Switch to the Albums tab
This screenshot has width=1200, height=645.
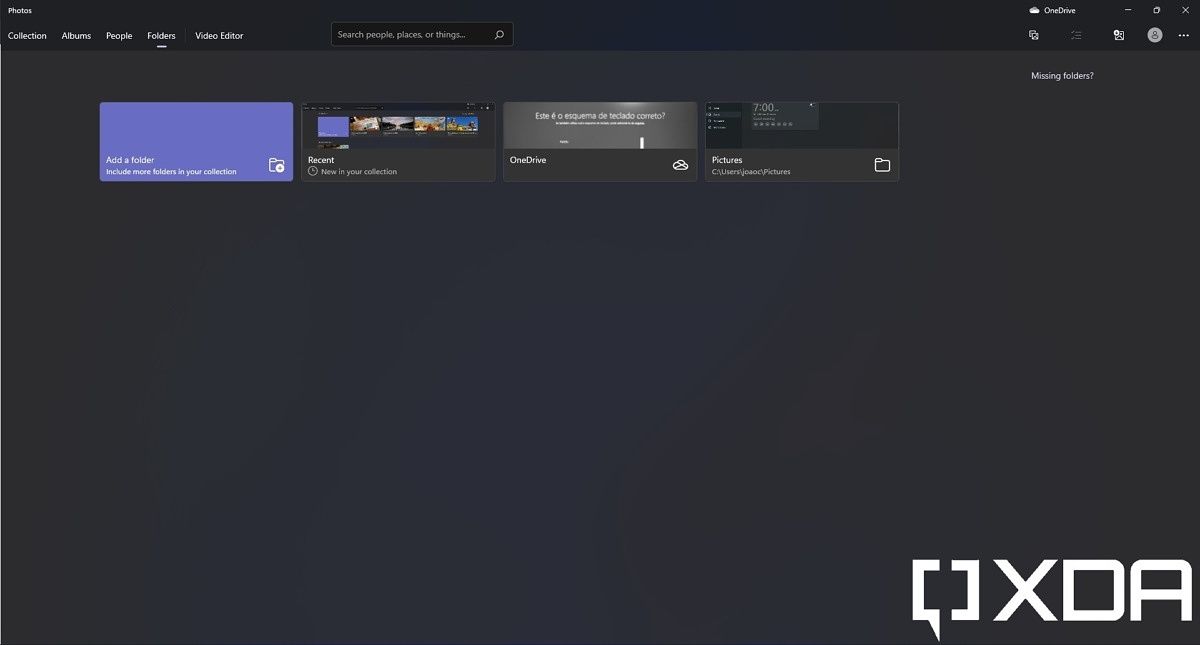pyautogui.click(x=76, y=35)
